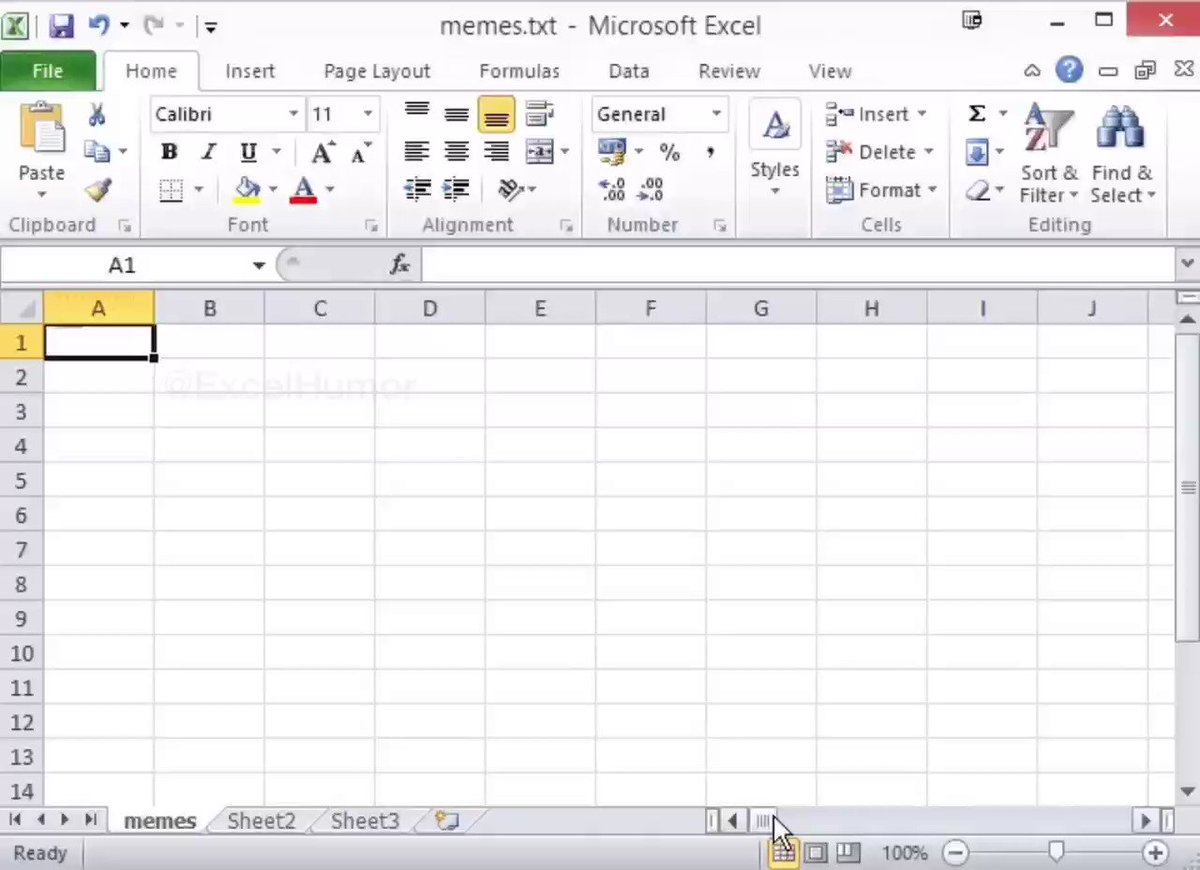Click Insert Worksheet tab icon
The width and height of the screenshot is (1200, 870).
(447, 821)
